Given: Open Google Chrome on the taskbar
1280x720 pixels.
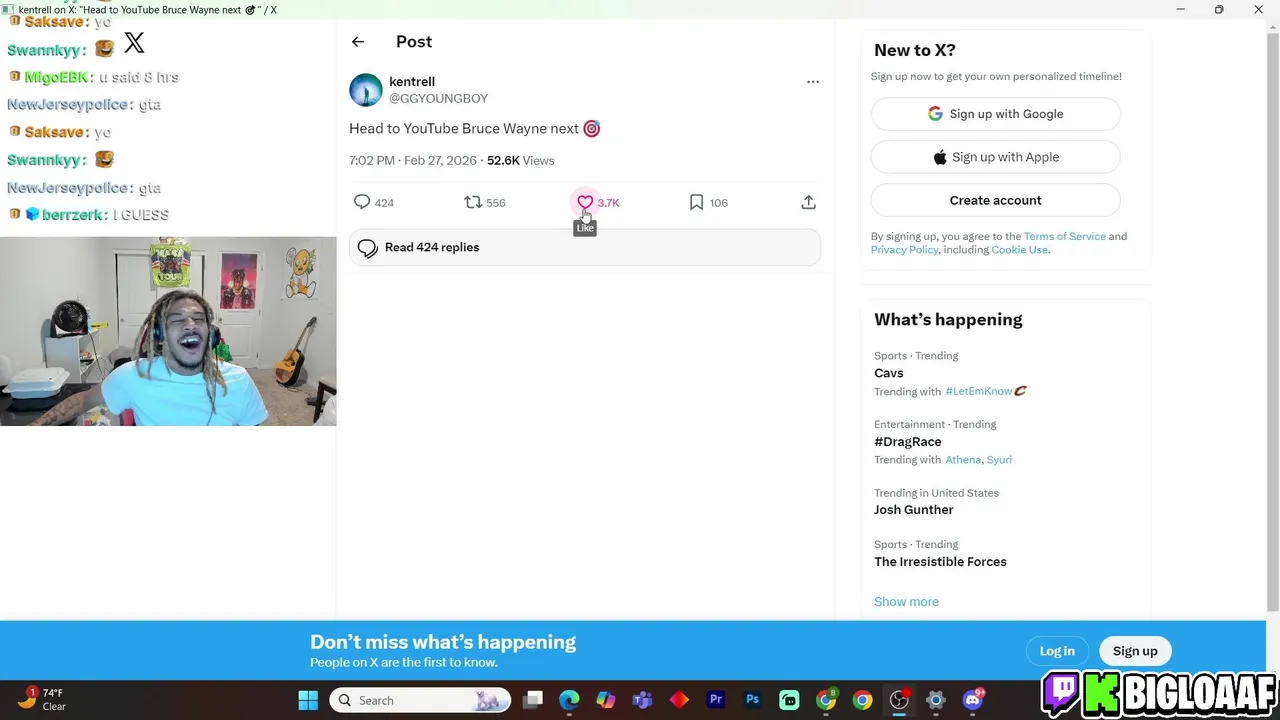Looking at the screenshot, I should (862, 700).
